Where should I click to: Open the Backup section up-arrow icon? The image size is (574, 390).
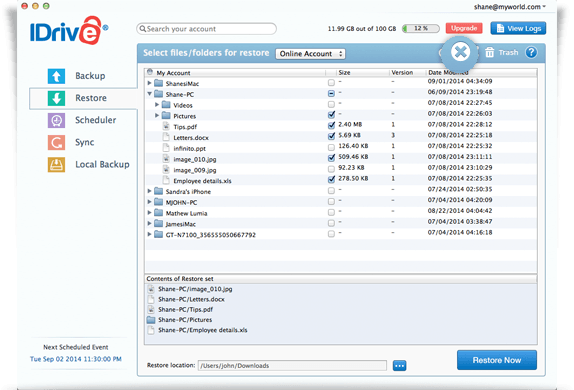click(x=56, y=76)
